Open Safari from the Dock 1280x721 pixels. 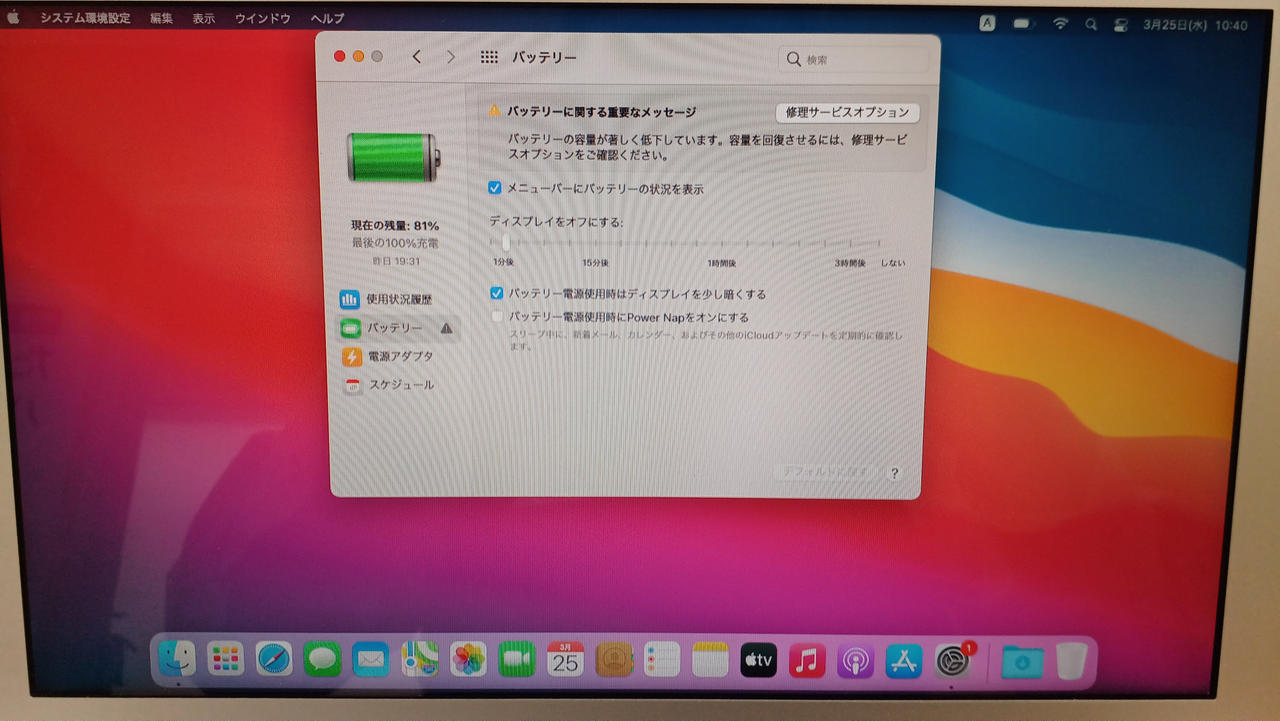pos(274,660)
